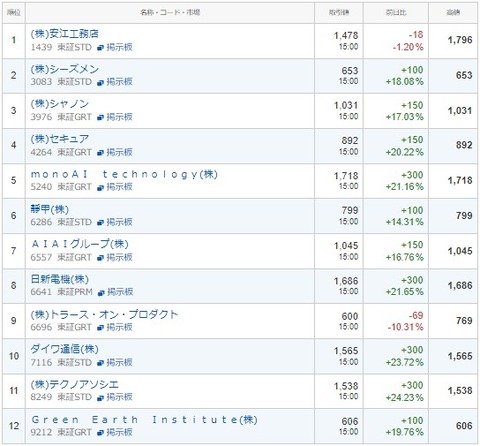480x446 pixels.
Task: Open the (株)安江工務店 stock link
Action: pos(64,34)
